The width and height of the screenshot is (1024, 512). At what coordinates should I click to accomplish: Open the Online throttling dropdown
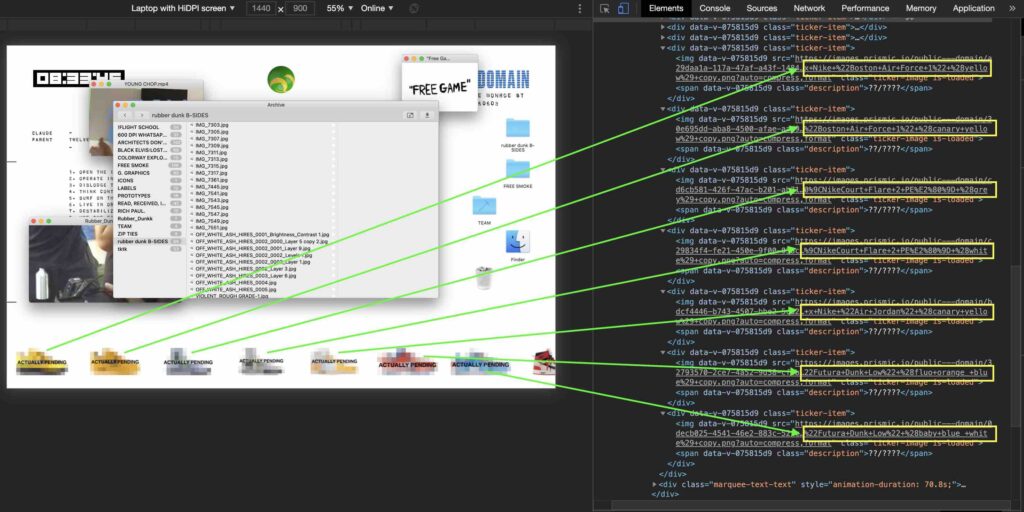pyautogui.click(x=377, y=8)
